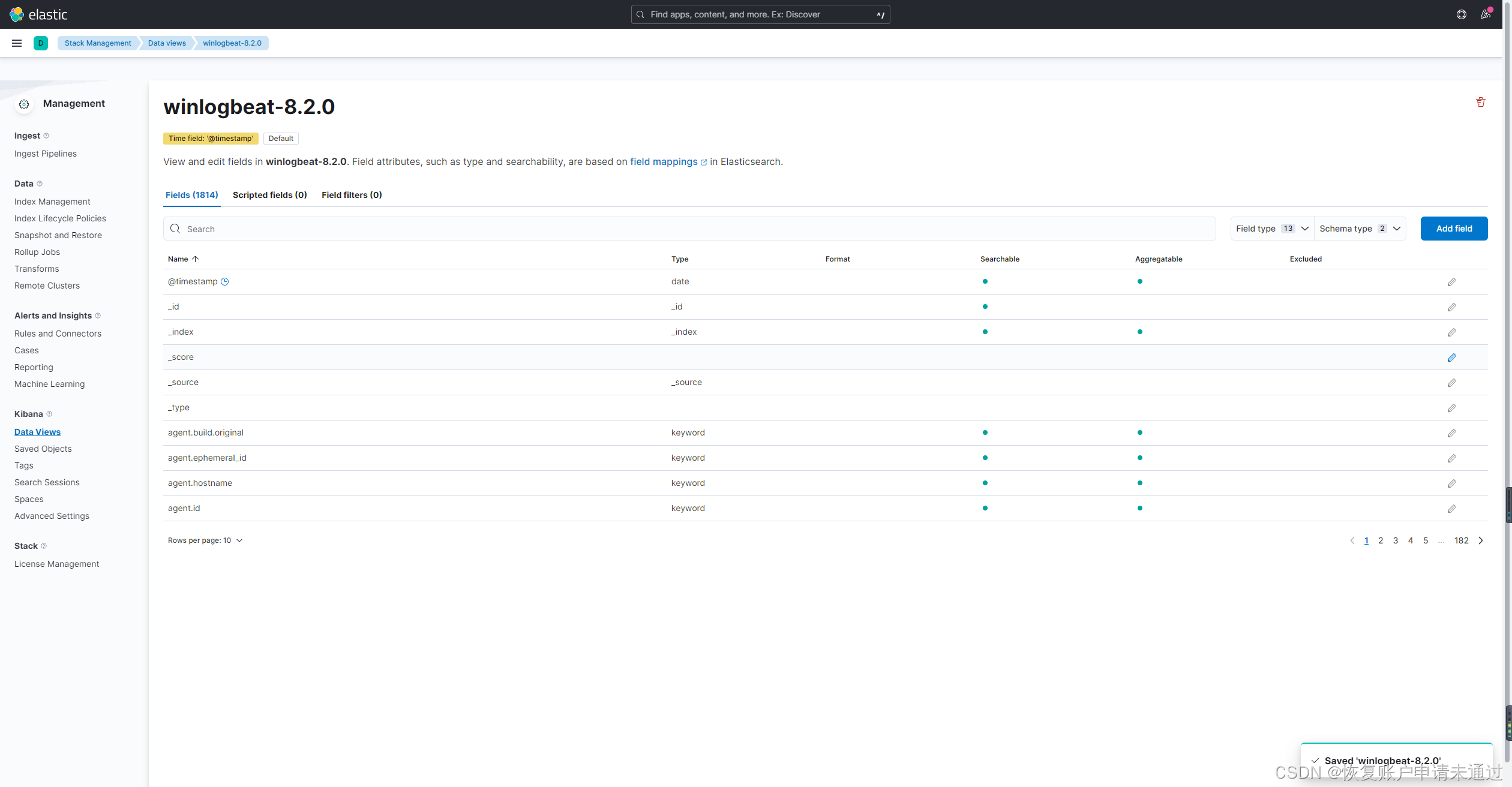The image size is (1512, 787).
Task: Switch to Scripted fields tab
Action: [269, 195]
